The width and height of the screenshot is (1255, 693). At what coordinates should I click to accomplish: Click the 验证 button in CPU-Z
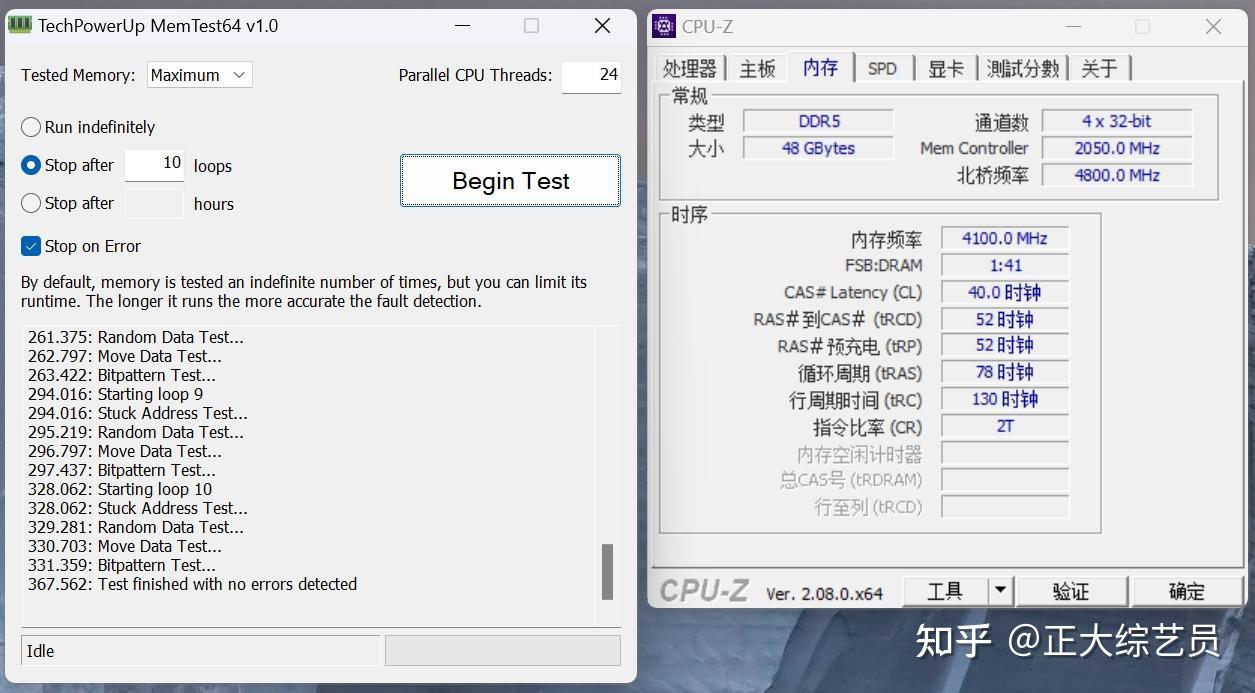pos(1070,591)
